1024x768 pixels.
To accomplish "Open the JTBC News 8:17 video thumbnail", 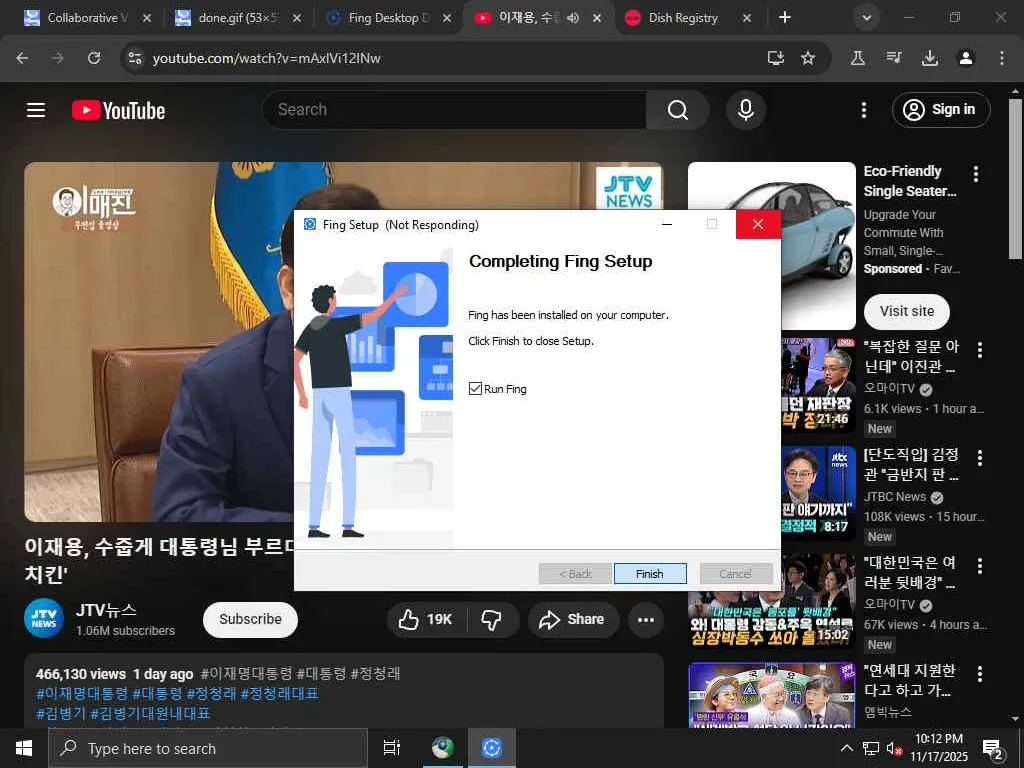I will coord(818,492).
